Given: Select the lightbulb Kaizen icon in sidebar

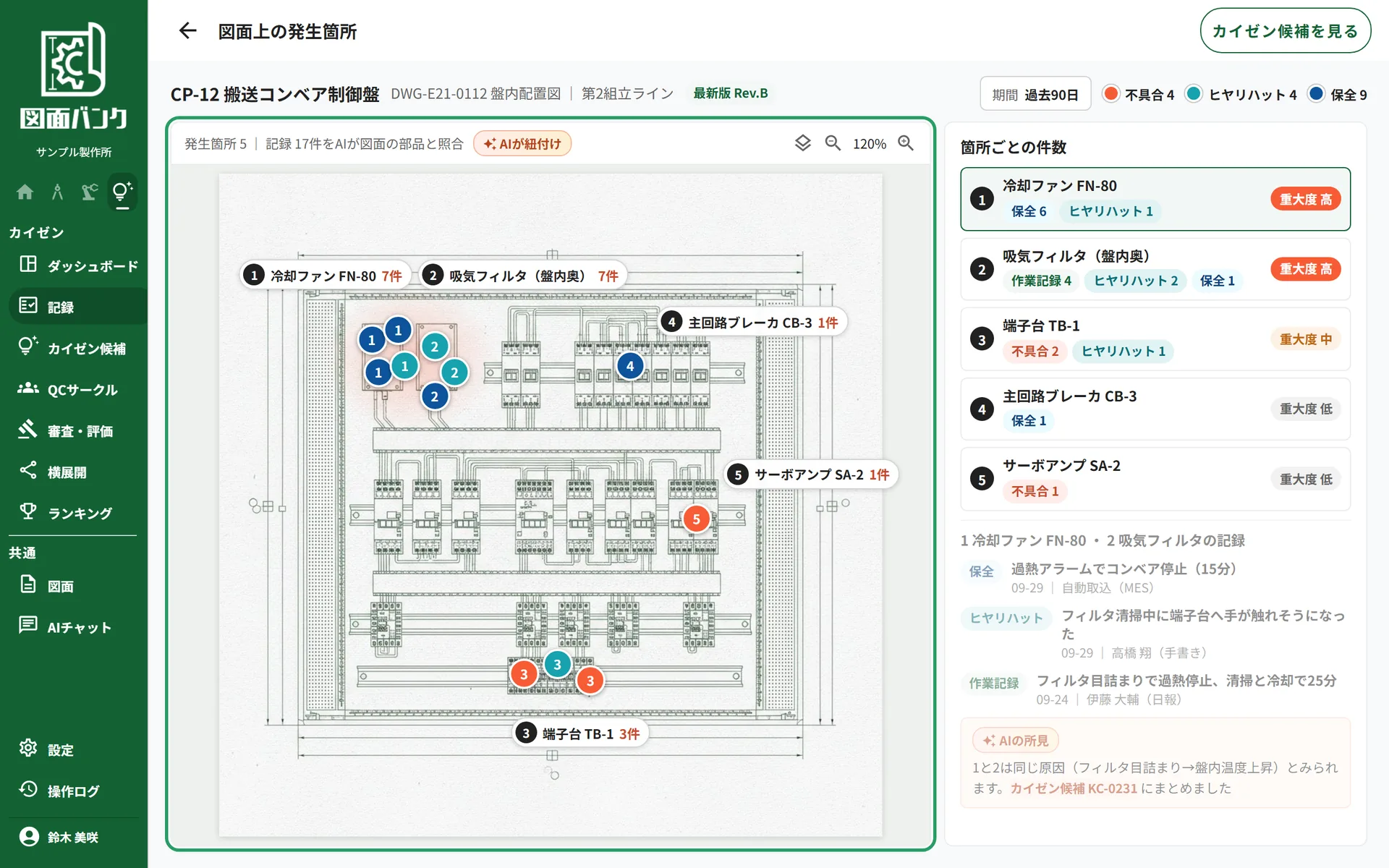Looking at the screenshot, I should 122,192.
